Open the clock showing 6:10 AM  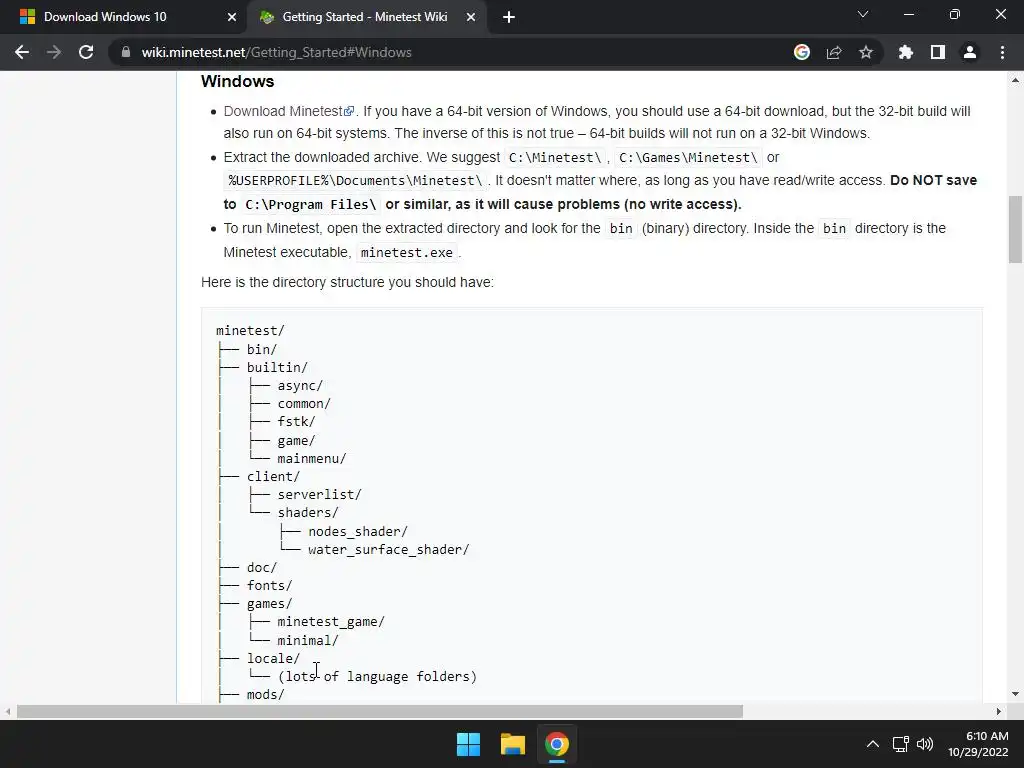click(978, 744)
